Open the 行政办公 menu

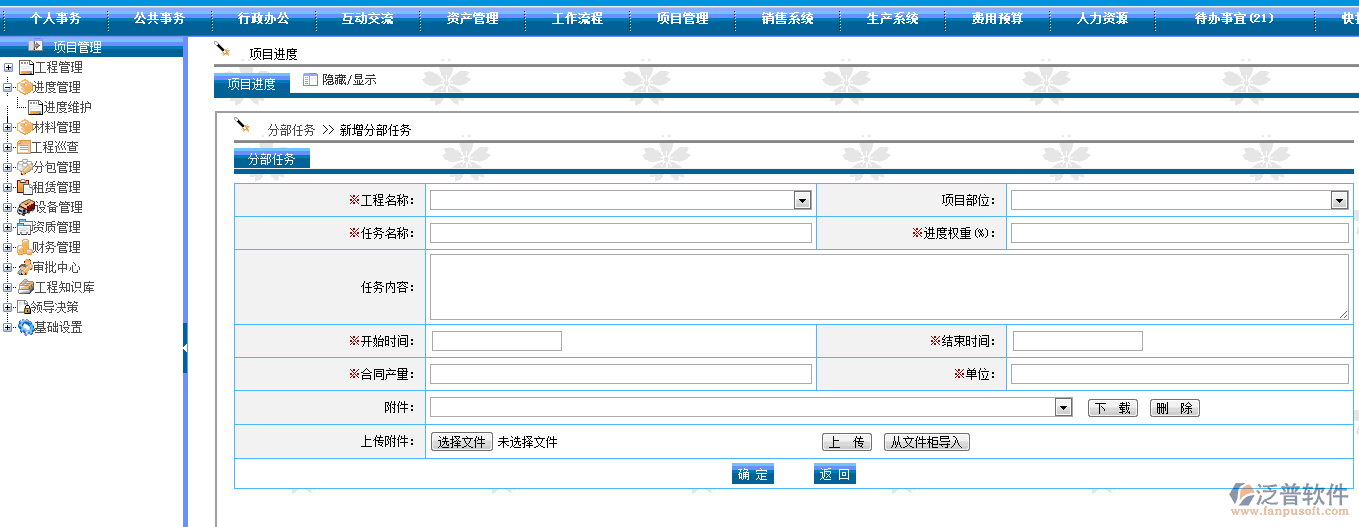(263, 19)
